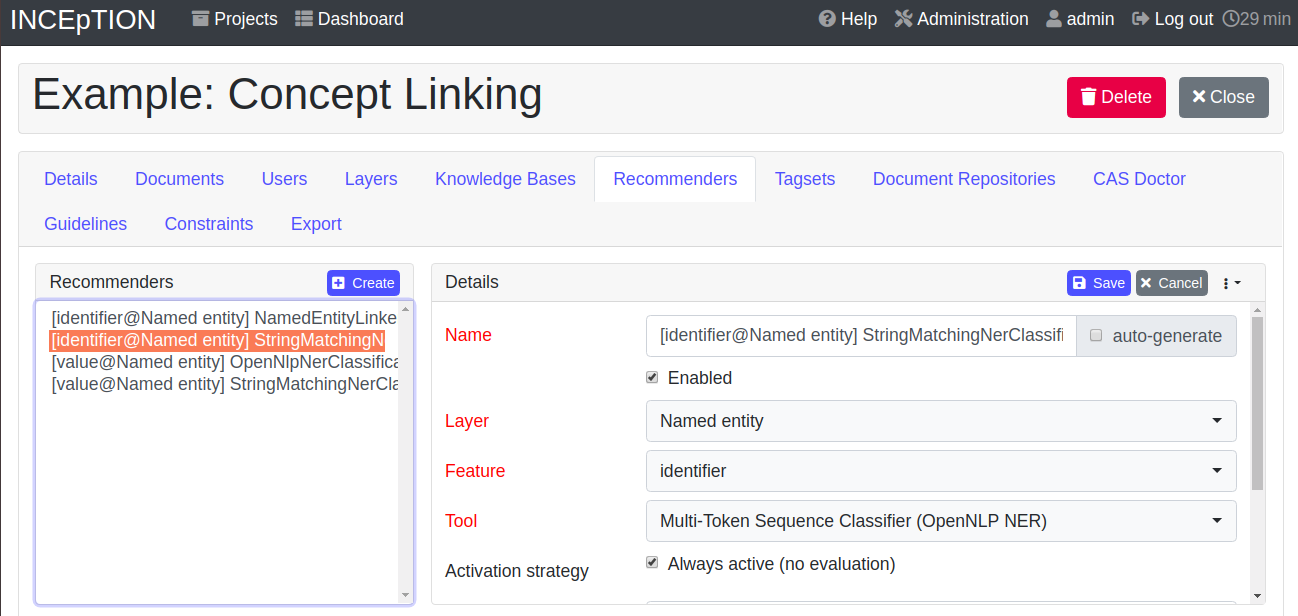
Task: Click the Cancel button in Details panel
Action: (x=1171, y=282)
